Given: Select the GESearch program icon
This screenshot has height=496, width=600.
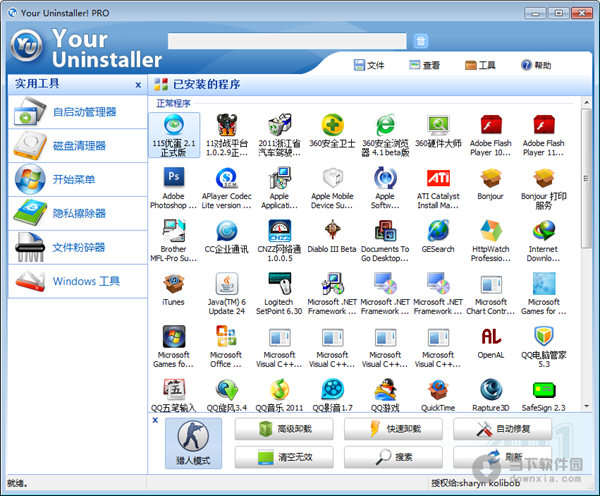Looking at the screenshot, I should (x=438, y=237).
